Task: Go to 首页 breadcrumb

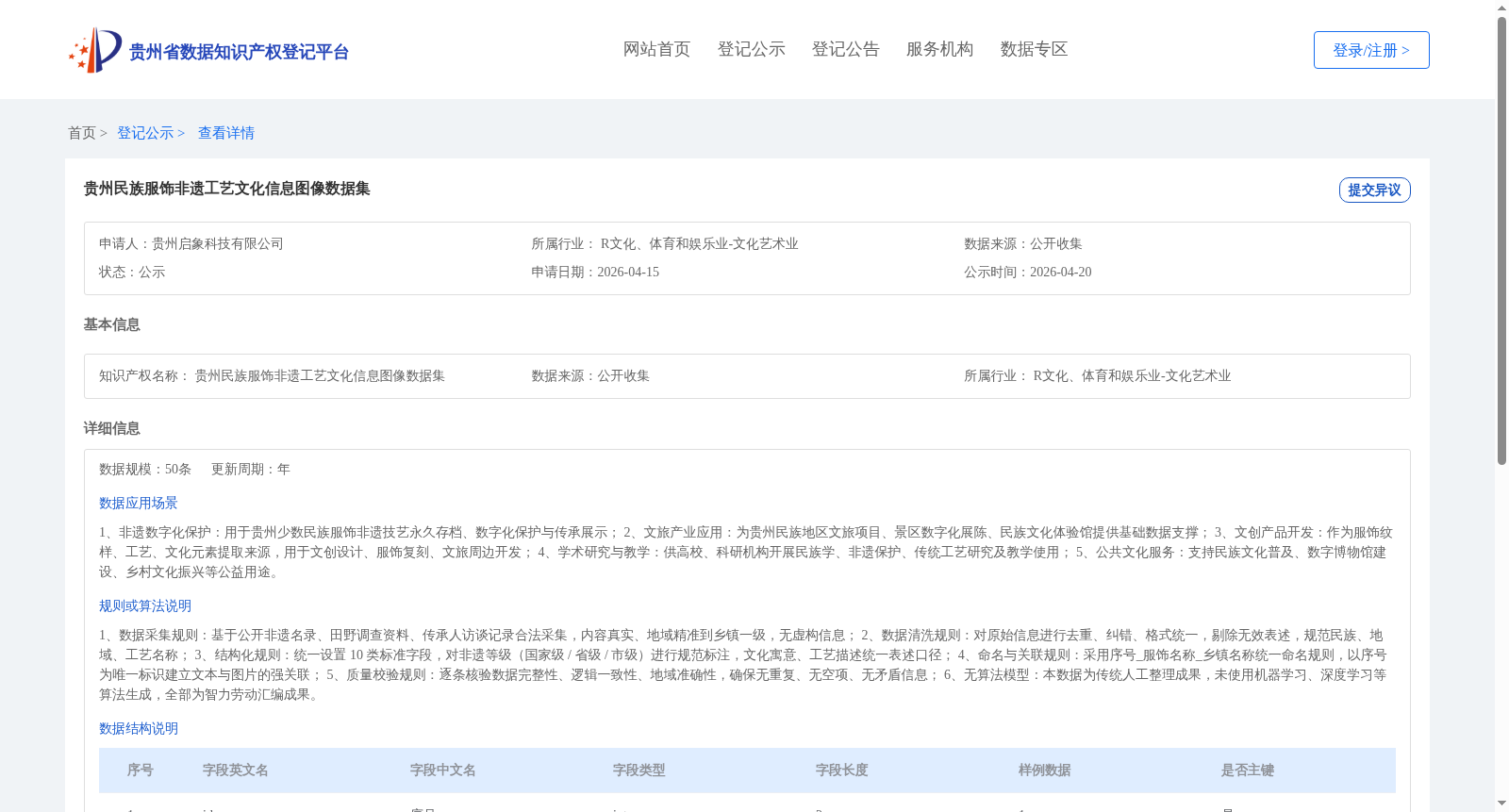Action: coord(82,133)
